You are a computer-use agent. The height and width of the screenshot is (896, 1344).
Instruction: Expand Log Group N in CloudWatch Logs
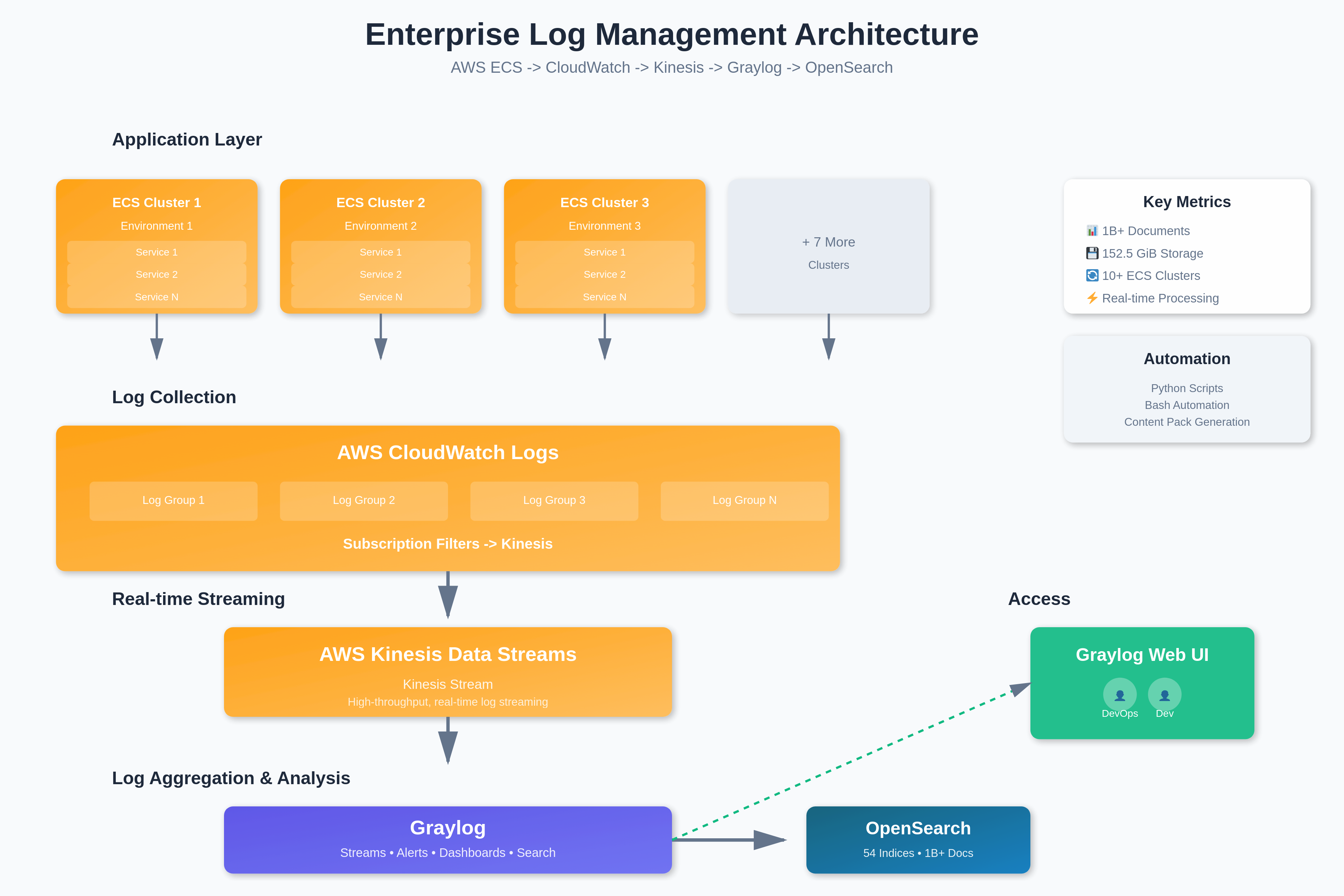pyautogui.click(x=744, y=500)
